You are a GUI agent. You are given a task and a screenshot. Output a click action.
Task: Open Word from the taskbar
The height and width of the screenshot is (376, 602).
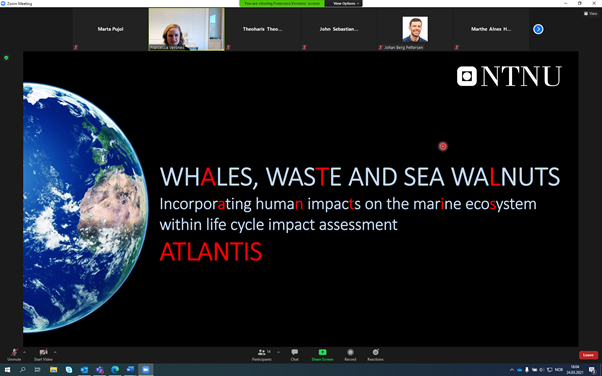click(131, 370)
